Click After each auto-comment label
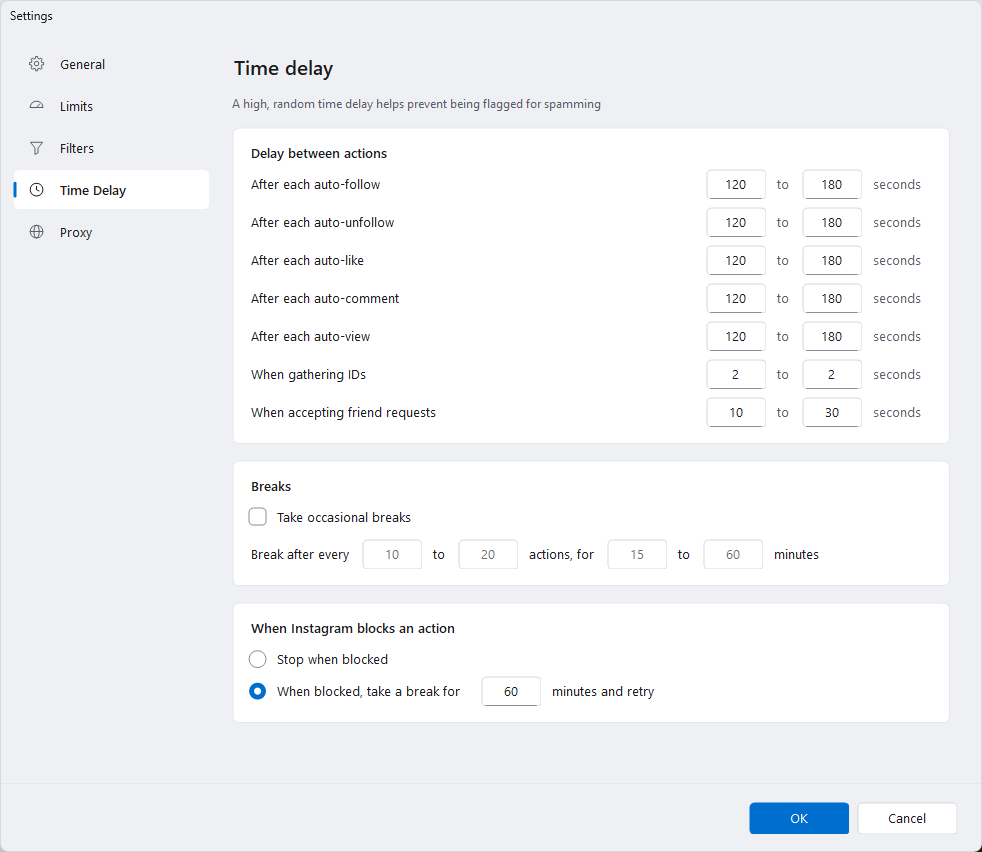 [x=325, y=298]
